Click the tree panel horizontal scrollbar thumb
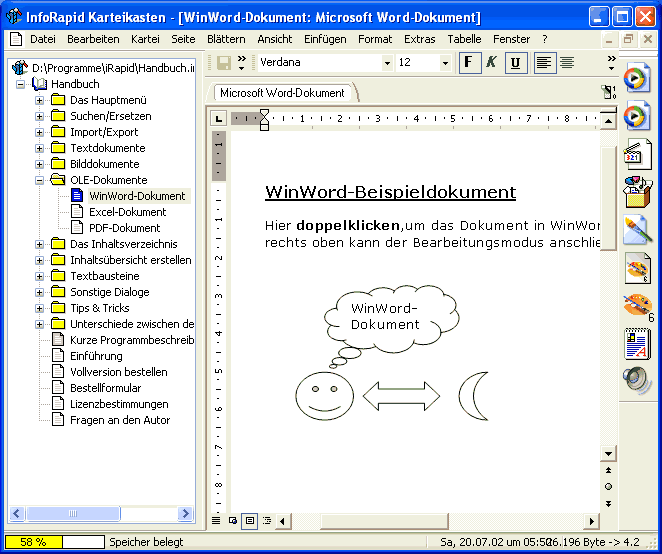662x554 pixels. pyautogui.click(x=73, y=514)
